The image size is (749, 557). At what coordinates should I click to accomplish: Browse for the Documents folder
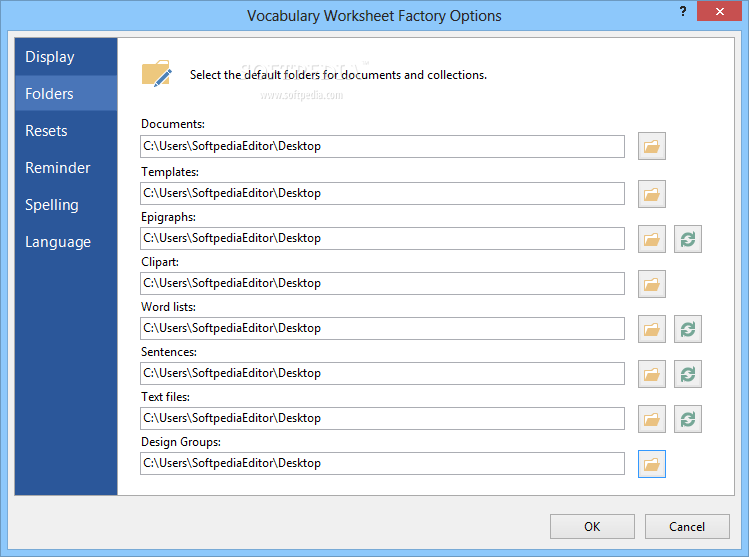pyautogui.click(x=652, y=146)
